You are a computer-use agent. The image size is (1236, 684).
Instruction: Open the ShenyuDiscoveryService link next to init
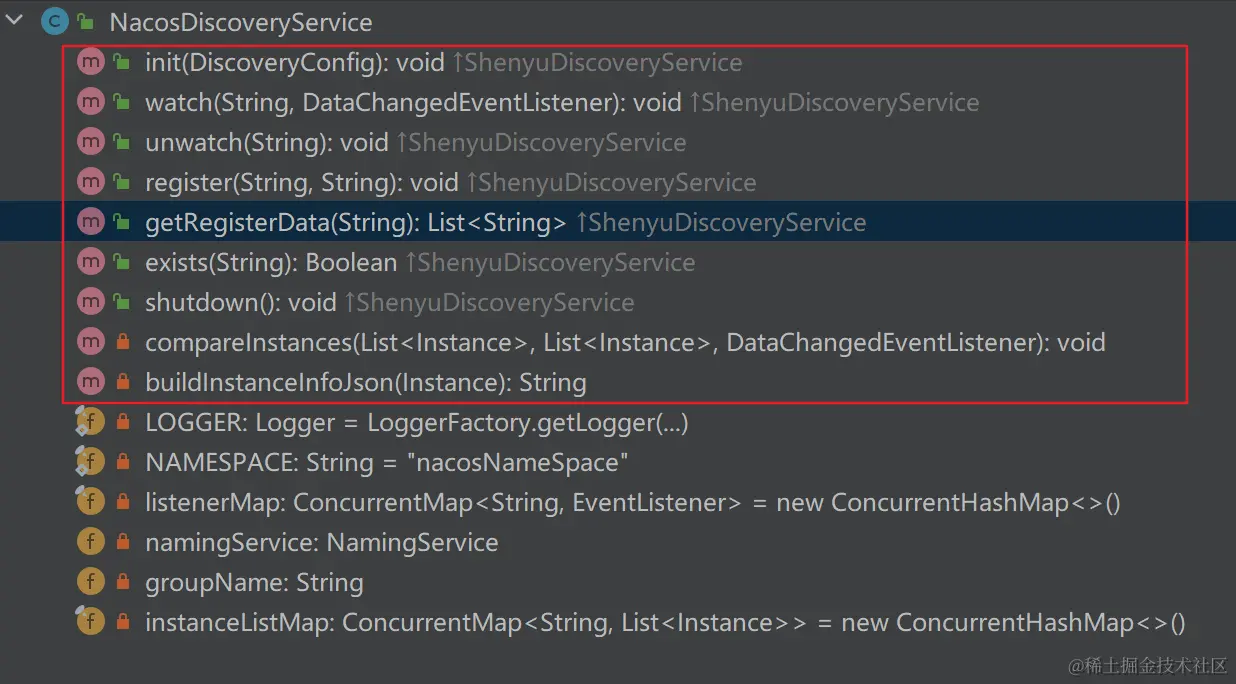click(597, 62)
